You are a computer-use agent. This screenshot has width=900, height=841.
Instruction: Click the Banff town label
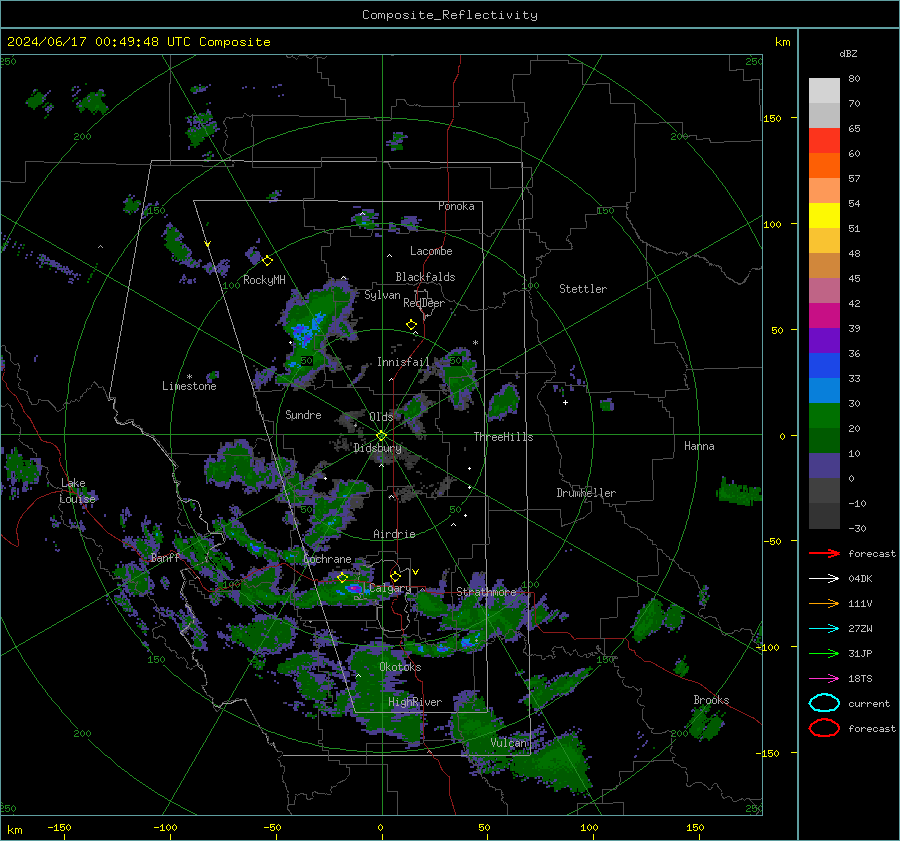click(x=165, y=558)
